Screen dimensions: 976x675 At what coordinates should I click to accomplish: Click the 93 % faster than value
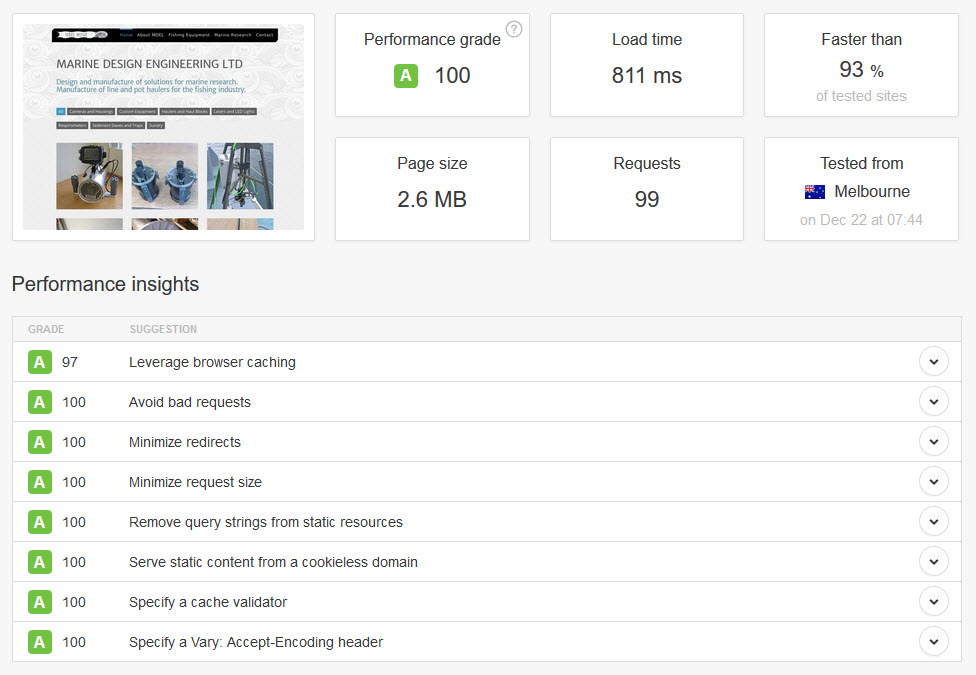(861, 70)
